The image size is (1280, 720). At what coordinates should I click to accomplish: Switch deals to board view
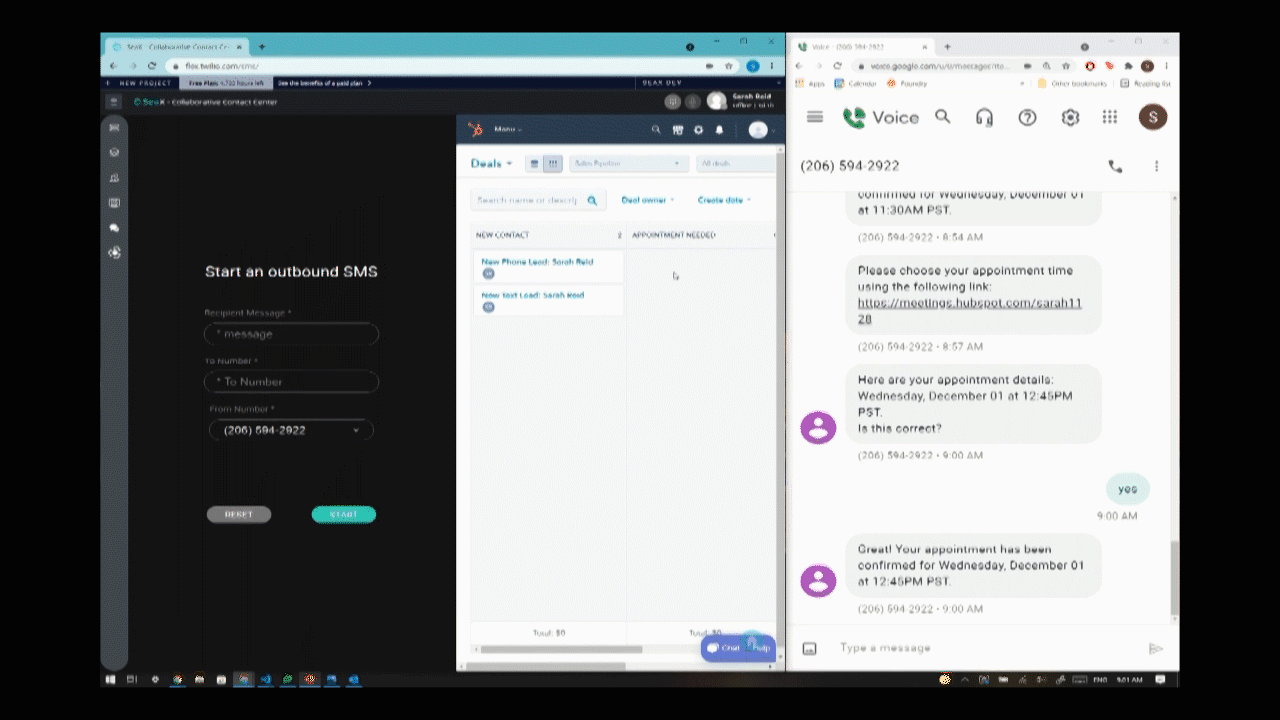553,163
